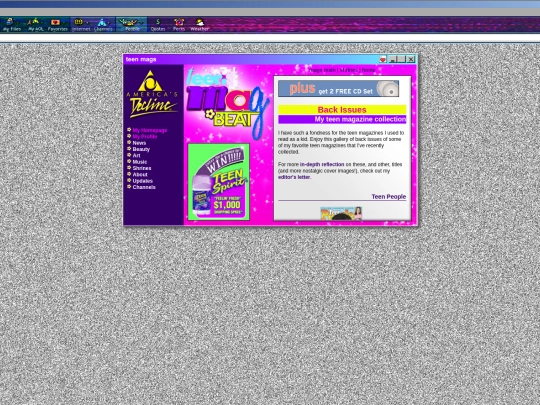Open My Homepage sidebar link
Viewport: 540px width, 405px height.
coord(150,130)
